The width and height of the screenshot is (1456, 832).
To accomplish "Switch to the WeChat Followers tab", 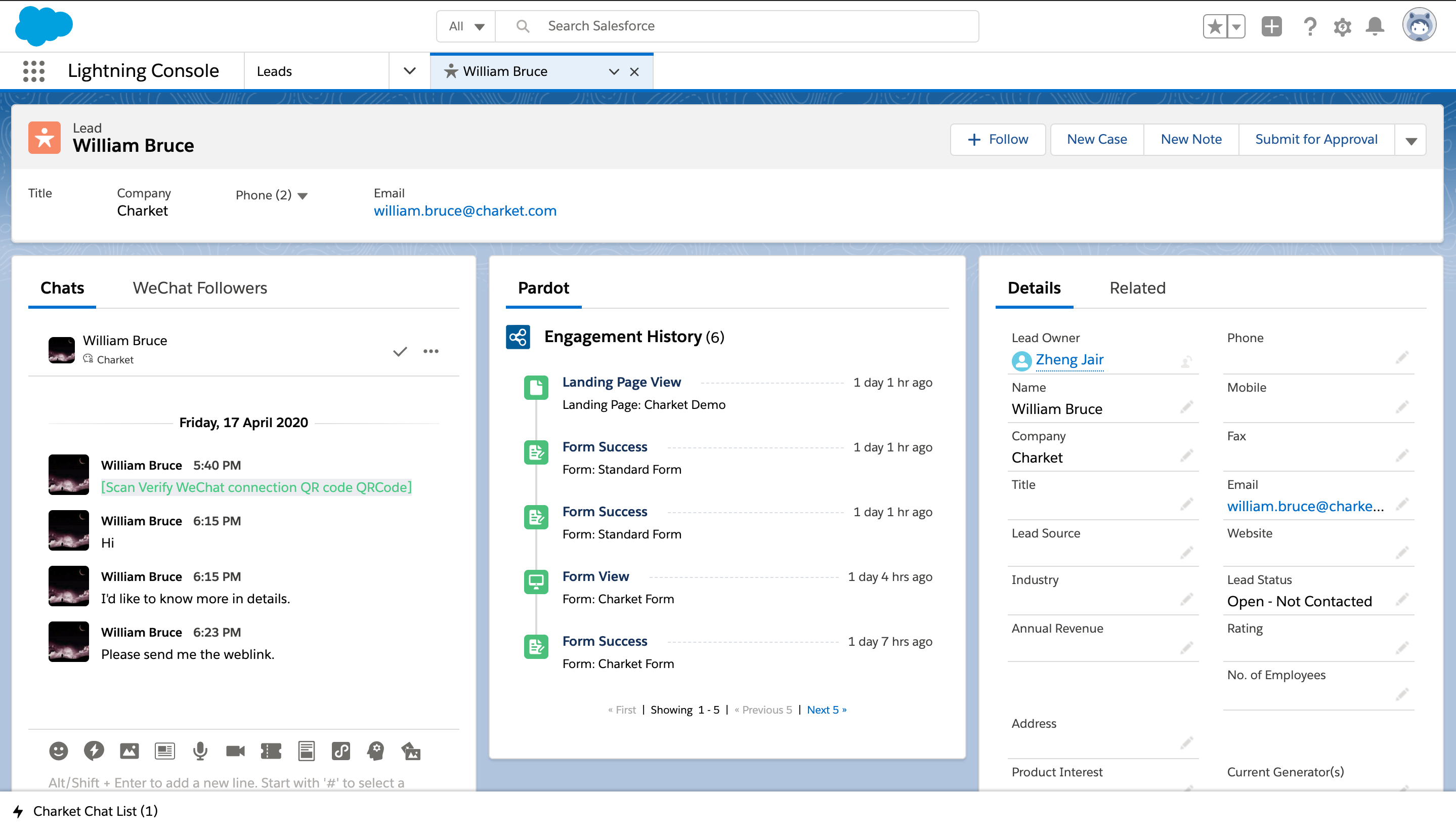I will tap(200, 287).
